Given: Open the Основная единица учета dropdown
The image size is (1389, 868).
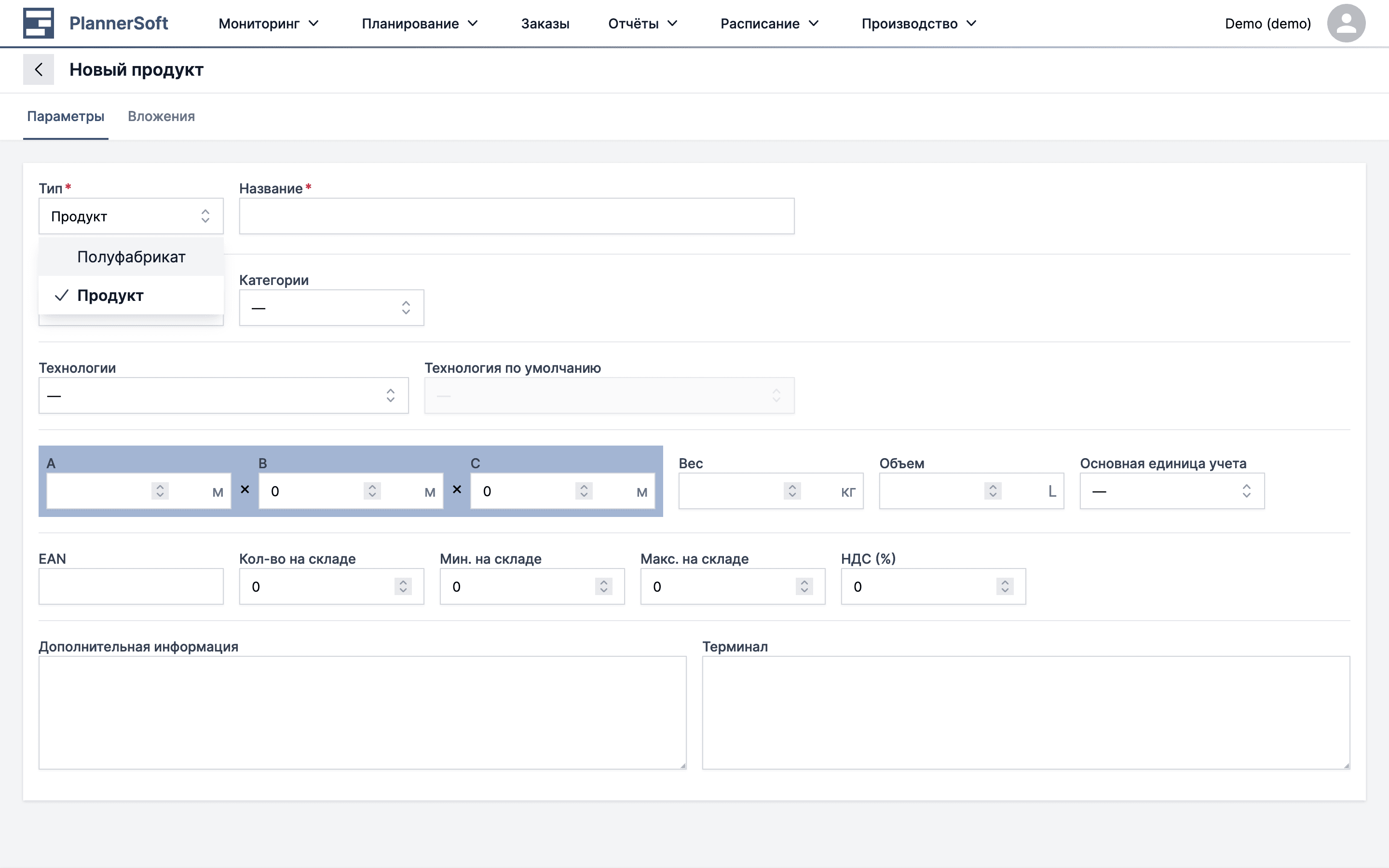Looking at the screenshot, I should point(1171,491).
